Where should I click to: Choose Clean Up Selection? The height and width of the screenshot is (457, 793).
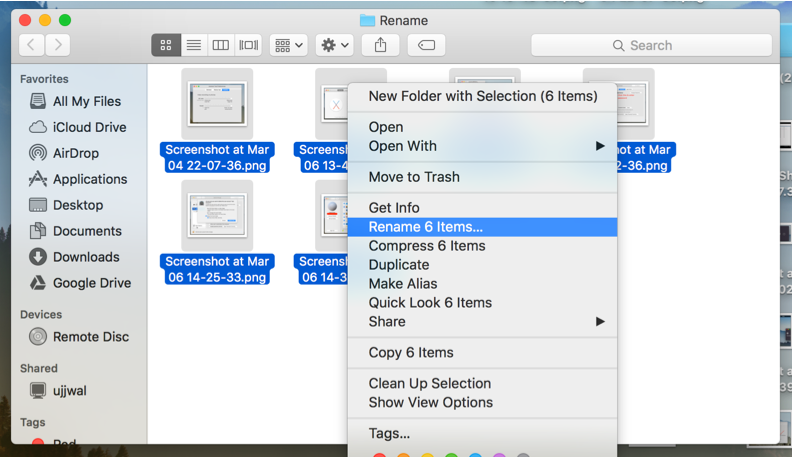(482, 384)
